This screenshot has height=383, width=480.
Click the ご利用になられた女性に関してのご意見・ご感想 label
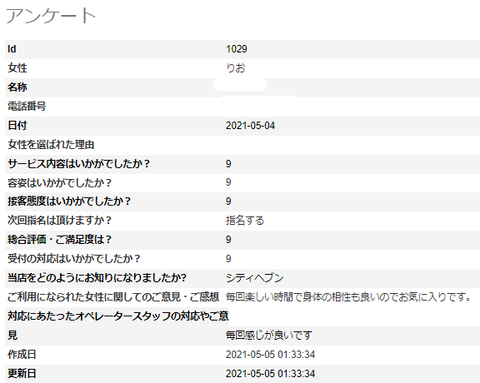(113, 297)
